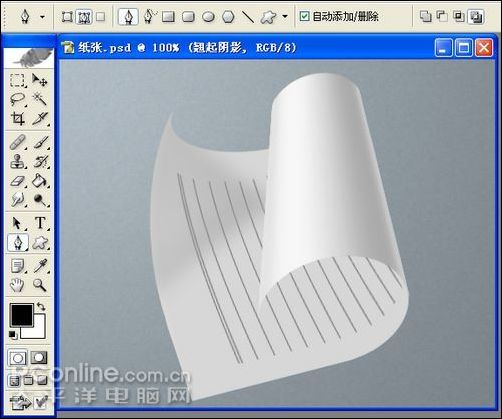Select the Eraser tool

pyautogui.click(x=17, y=181)
